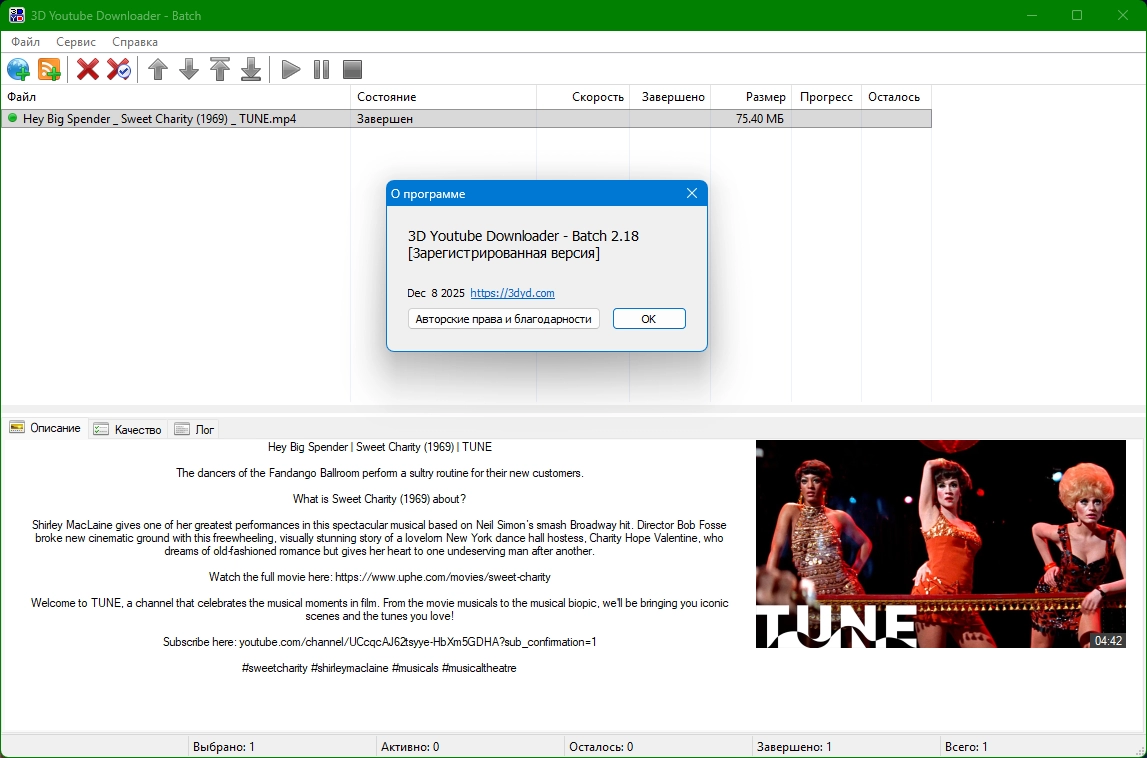Click the uphe.com movie URL text
This screenshot has width=1147, height=758.
[443, 577]
